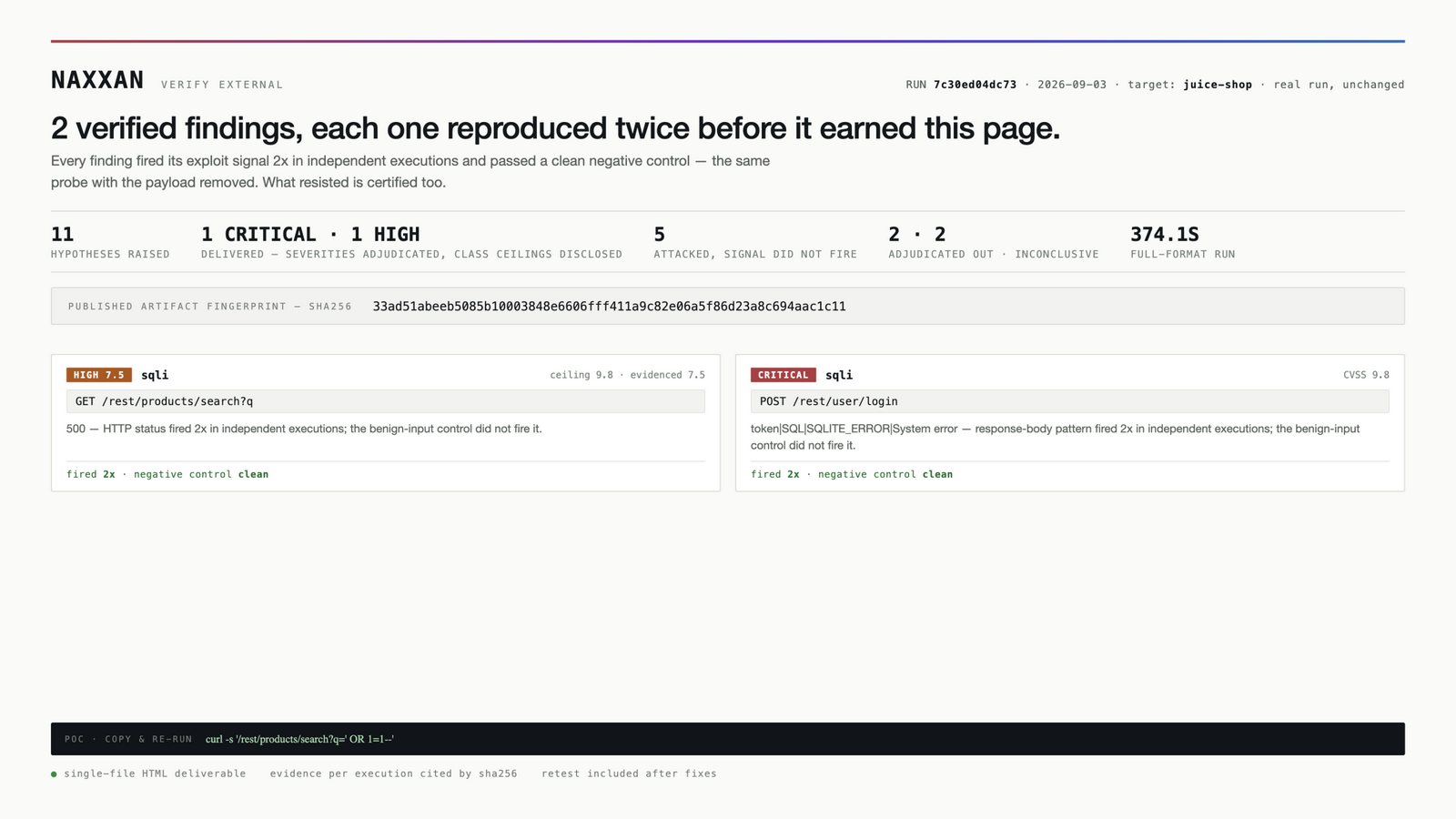This screenshot has height=819, width=1456.
Task: Click the 374.1S full-format run stat
Action: (1183, 242)
